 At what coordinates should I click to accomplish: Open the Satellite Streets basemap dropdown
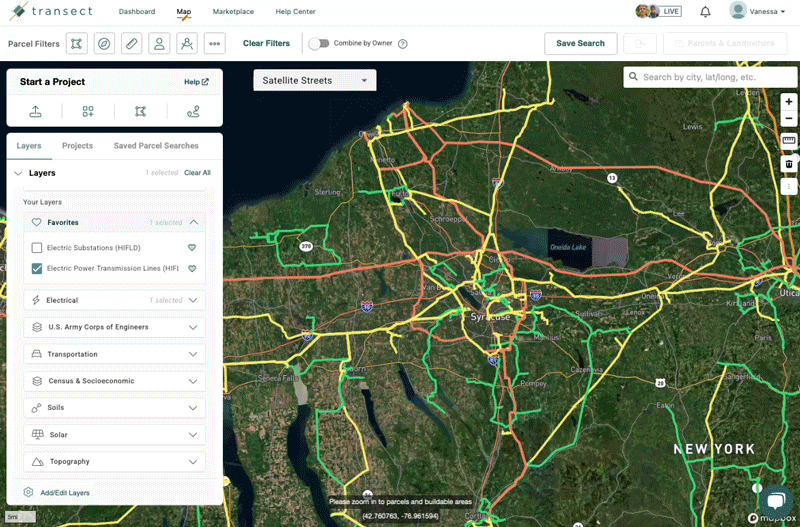(x=314, y=80)
